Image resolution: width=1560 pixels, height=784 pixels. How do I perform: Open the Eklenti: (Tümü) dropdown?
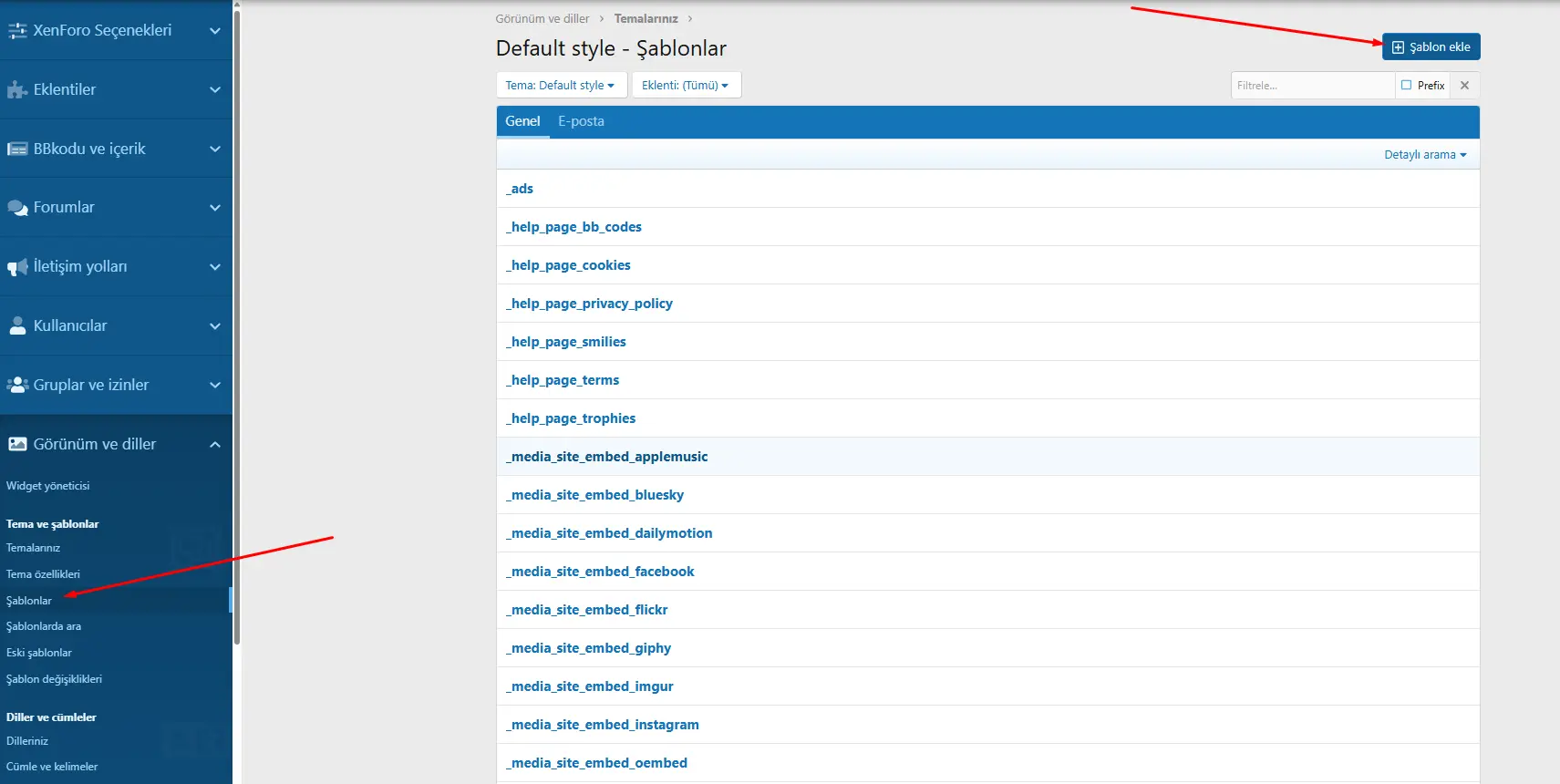(x=686, y=85)
